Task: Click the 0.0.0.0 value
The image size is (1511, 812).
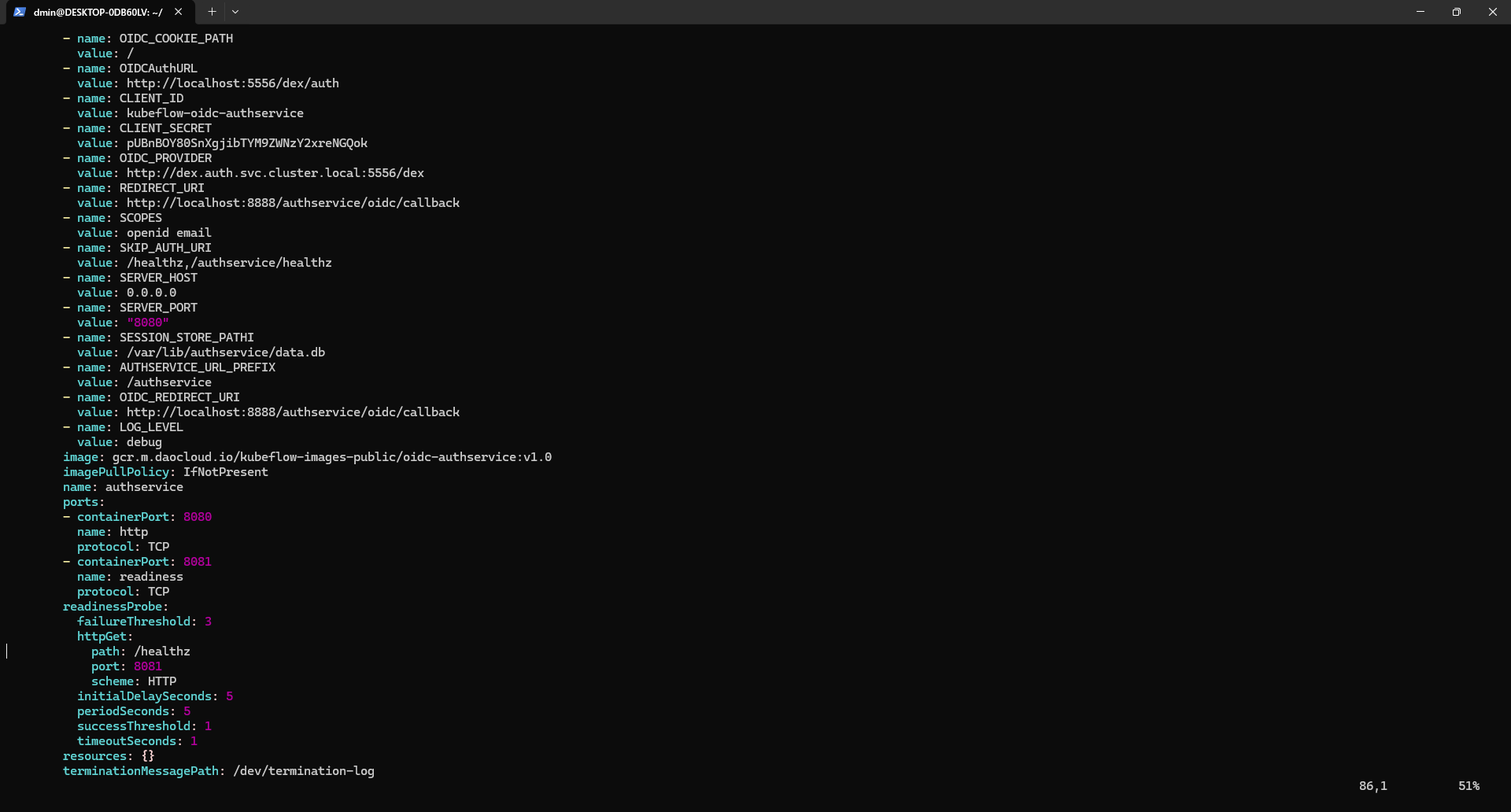Action: tap(152, 293)
